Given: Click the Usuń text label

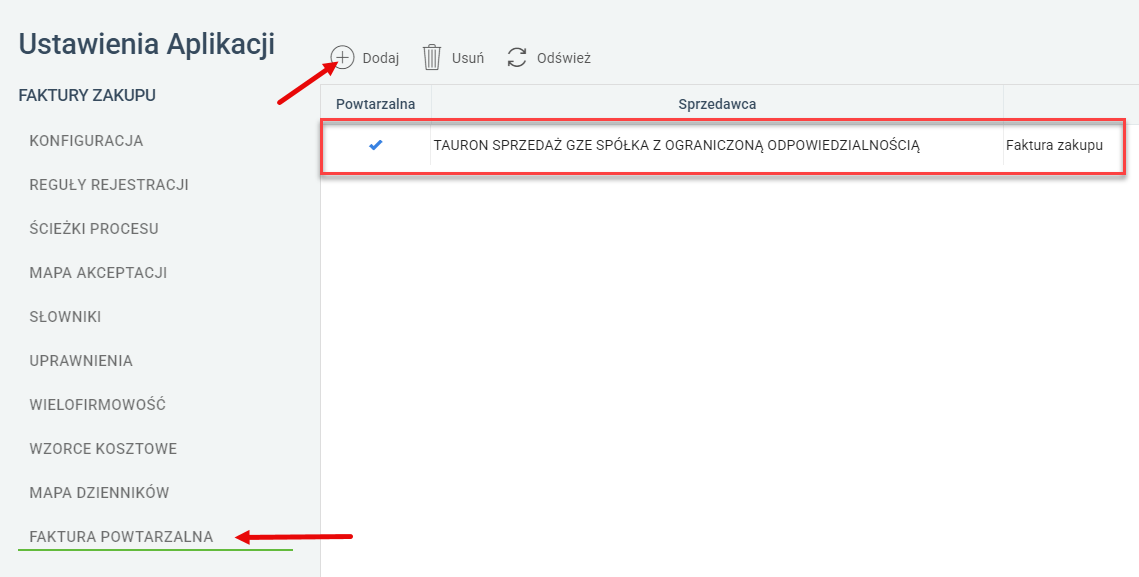Looking at the screenshot, I should click(468, 58).
